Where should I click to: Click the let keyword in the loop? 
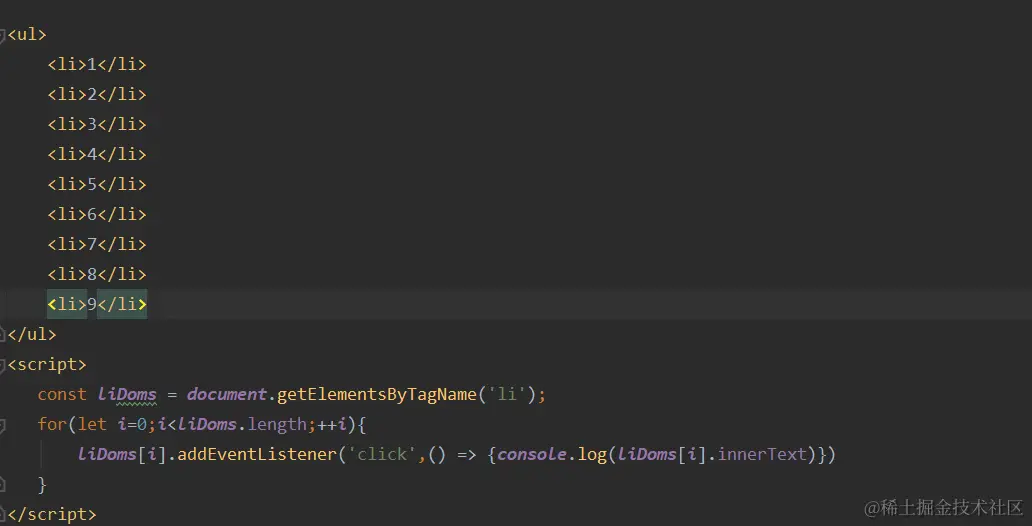click(x=92, y=425)
